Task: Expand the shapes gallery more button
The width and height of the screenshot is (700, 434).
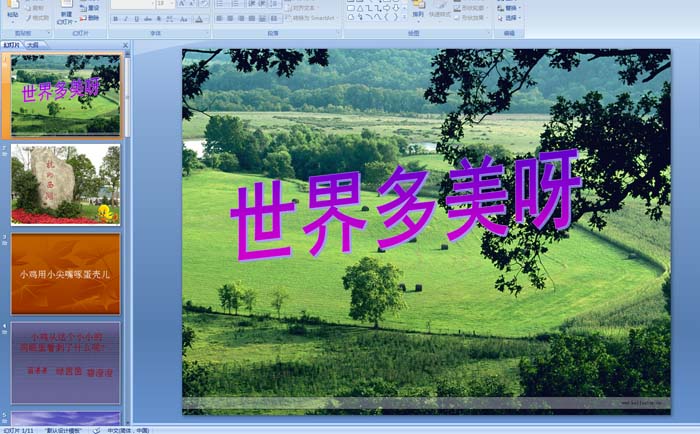Action: pos(404,17)
